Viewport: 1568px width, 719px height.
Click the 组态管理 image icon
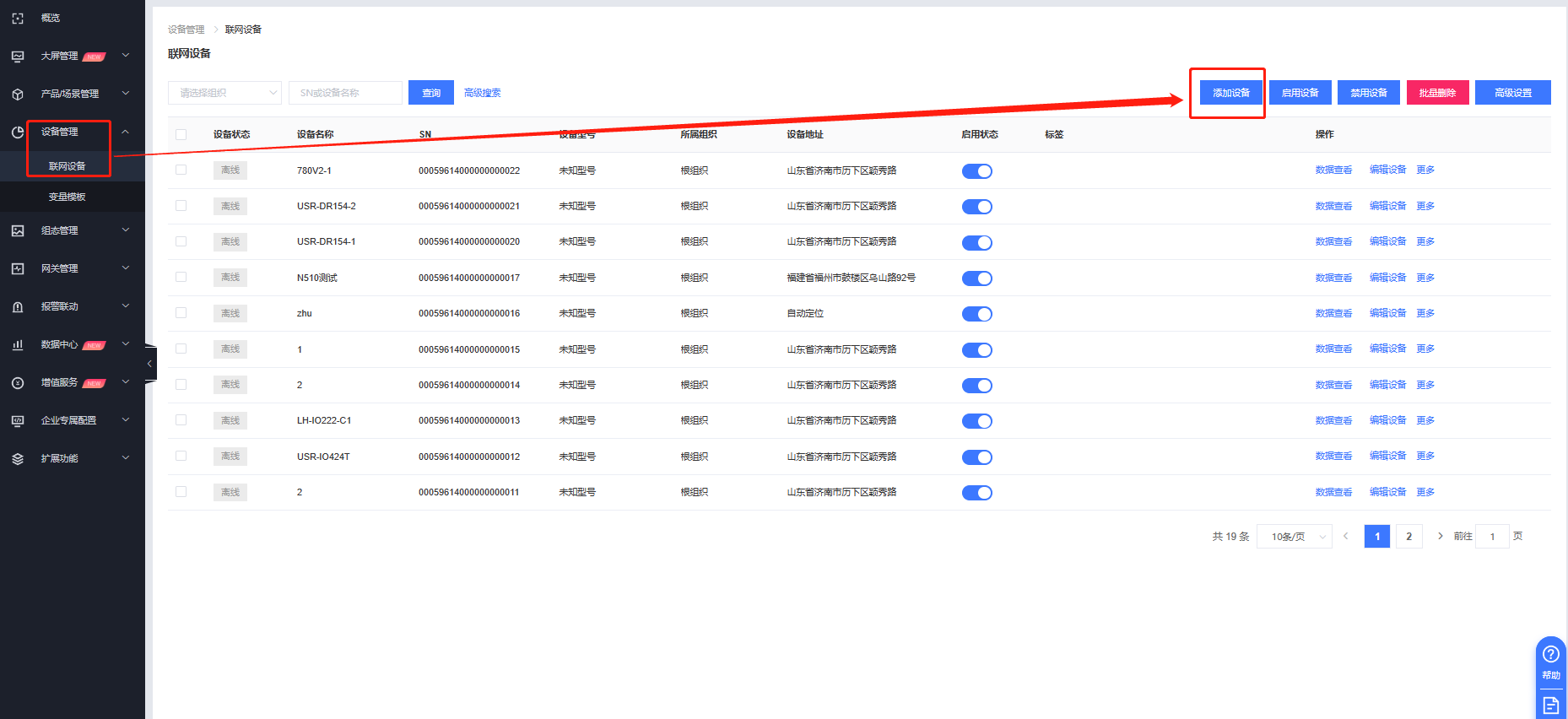[18, 230]
